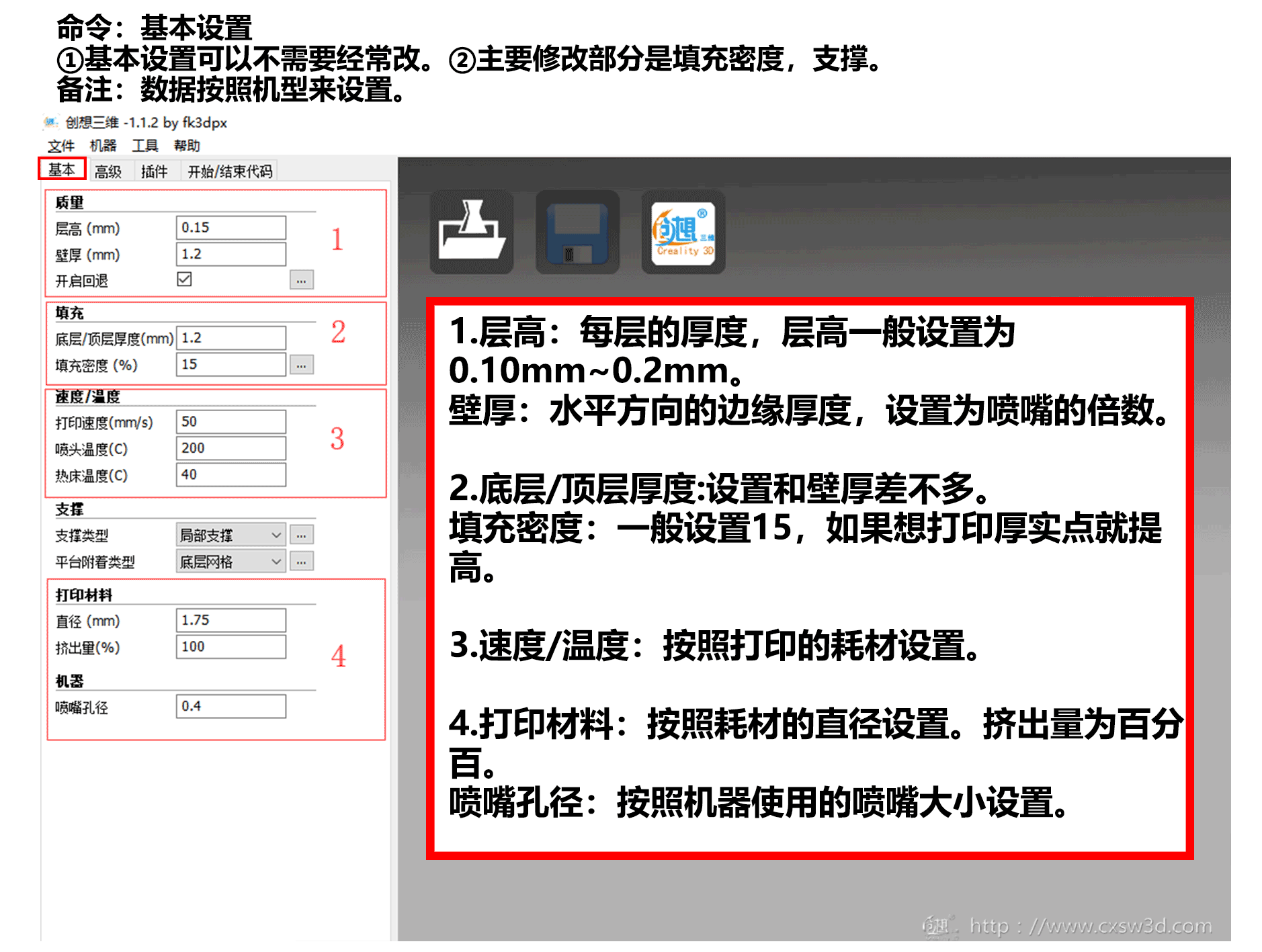Screen dimensions: 1262x952
Task: Click the ... button beside 填充密度
Action: pos(302,365)
